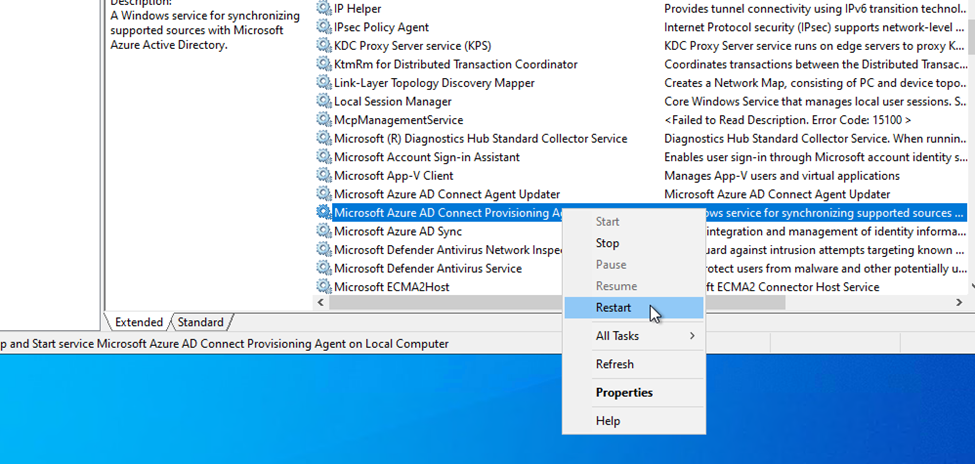This screenshot has height=464, width=975.
Task: Click the gear icon beside IP Helper
Action: point(323,9)
